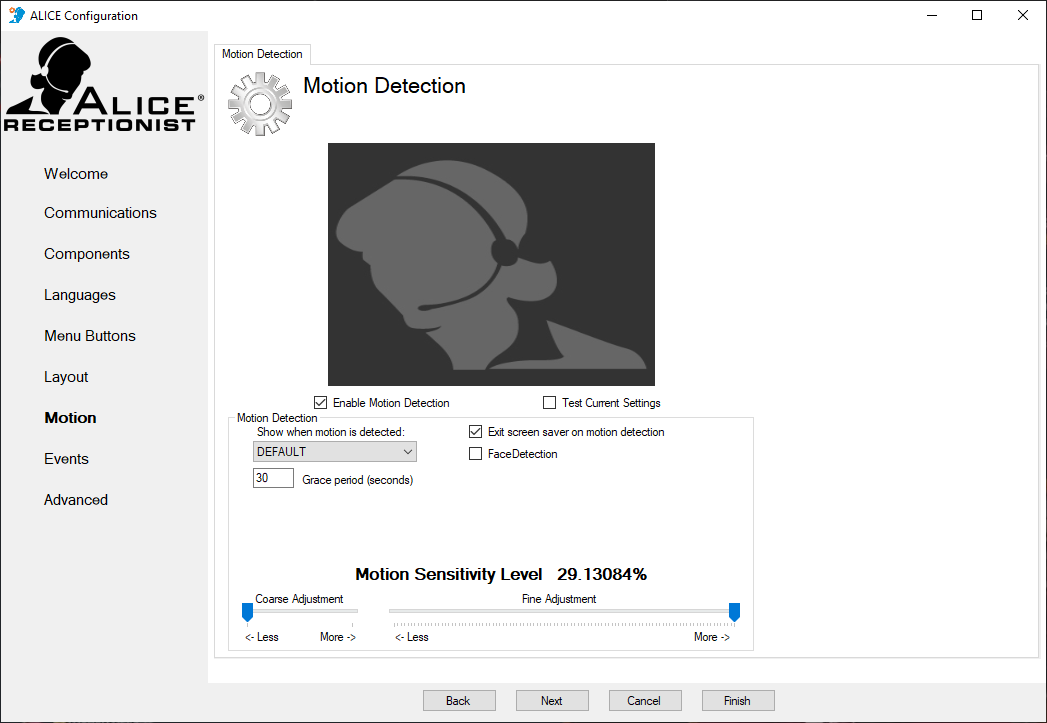Enable Test Current Settings
The width and height of the screenshot is (1047, 723).
(x=549, y=402)
